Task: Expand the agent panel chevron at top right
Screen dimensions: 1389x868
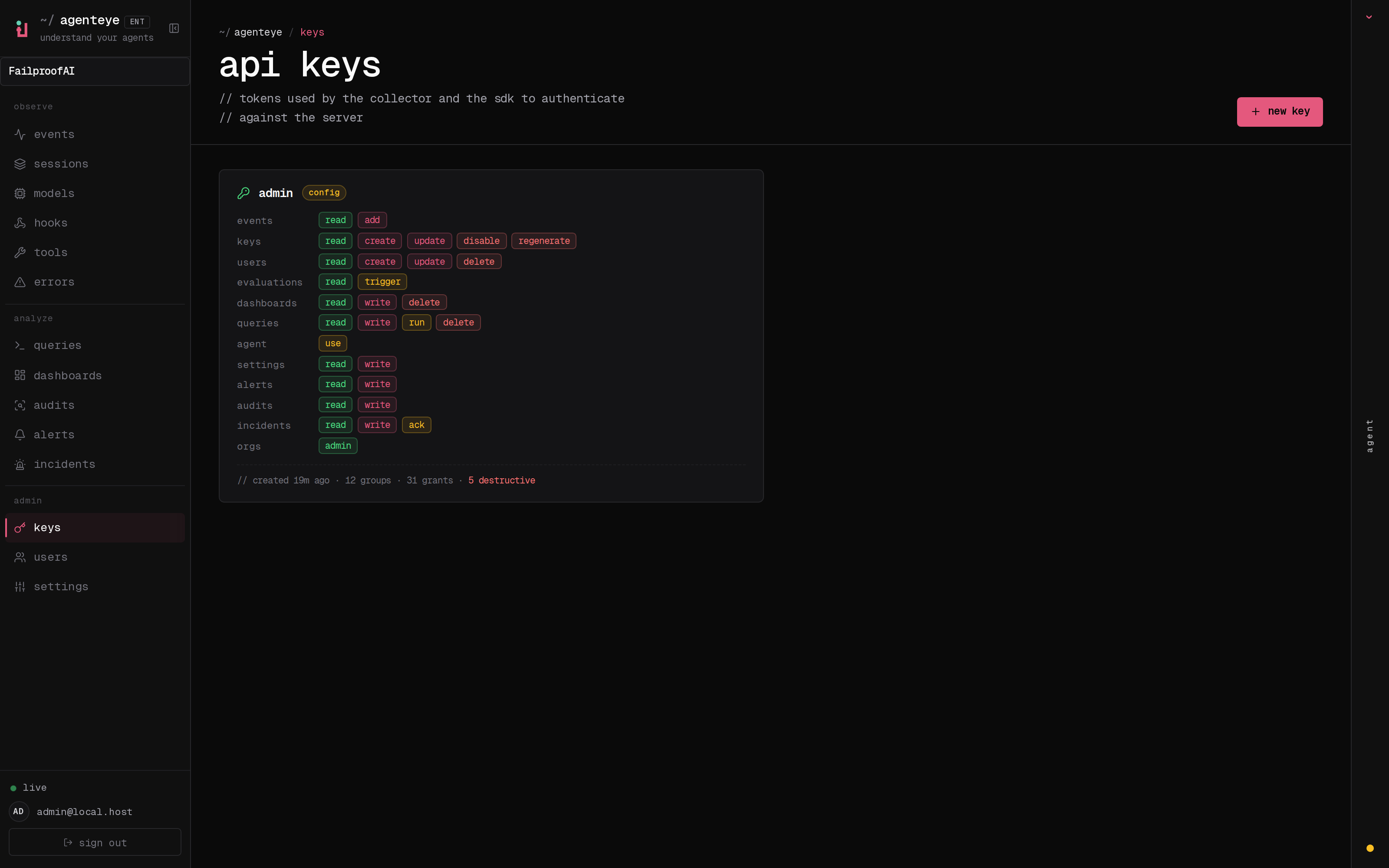Action: (1369, 17)
